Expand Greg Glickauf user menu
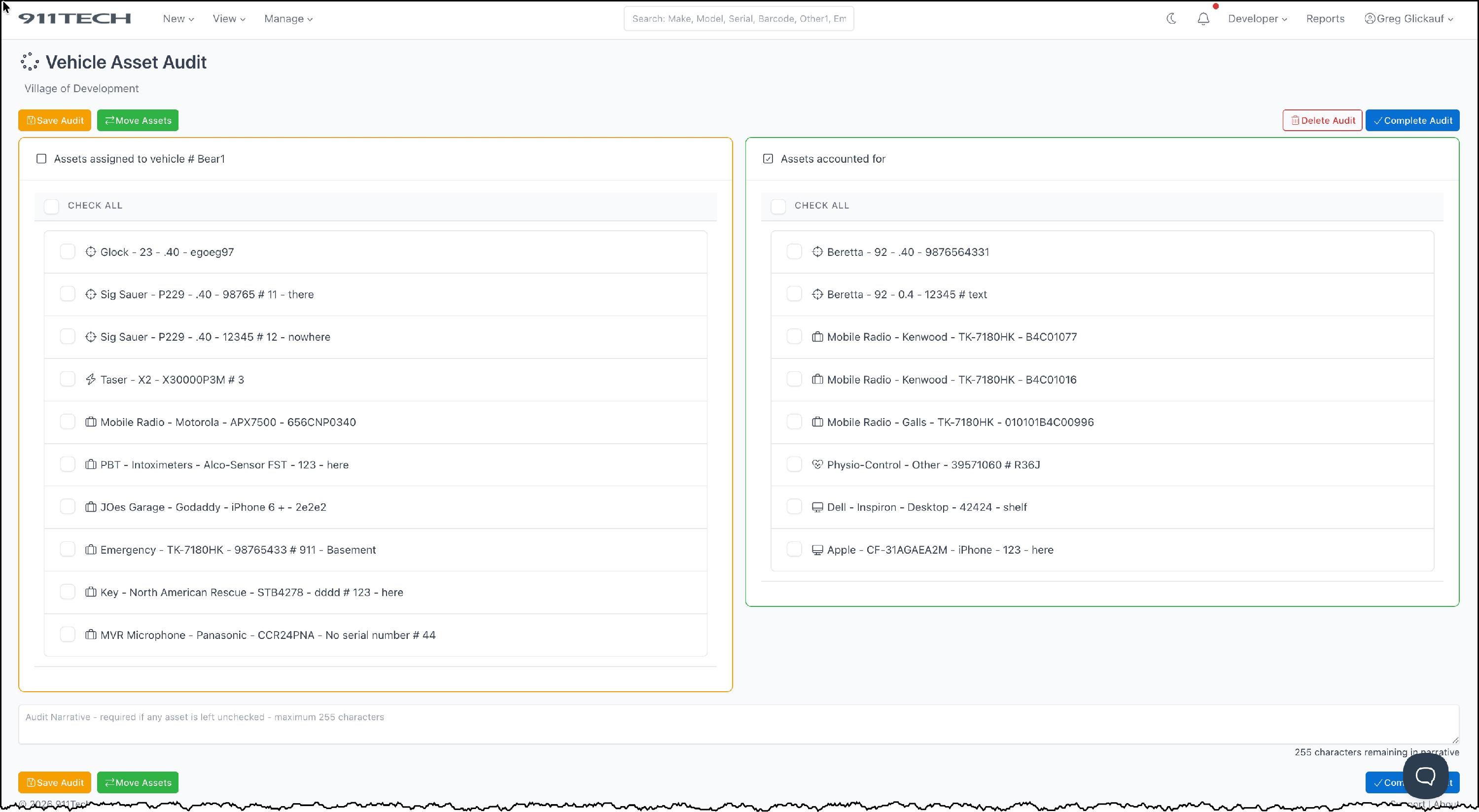The width and height of the screenshot is (1479, 812). (1409, 18)
